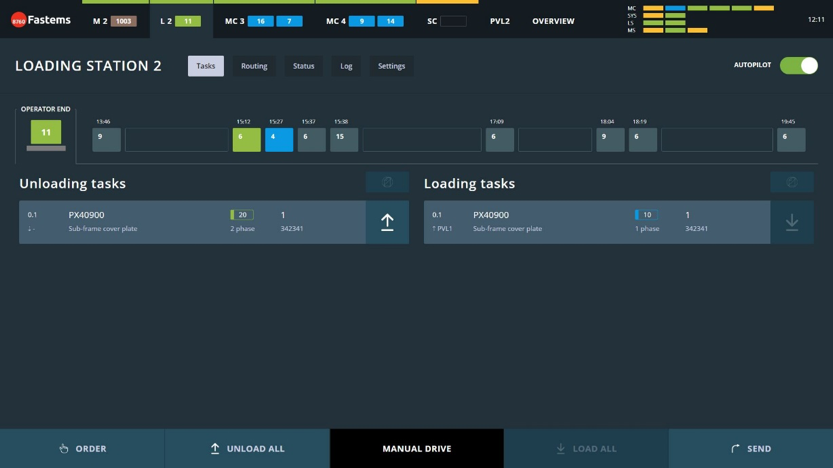Click the refresh icon above Unloading tasks

387,182
